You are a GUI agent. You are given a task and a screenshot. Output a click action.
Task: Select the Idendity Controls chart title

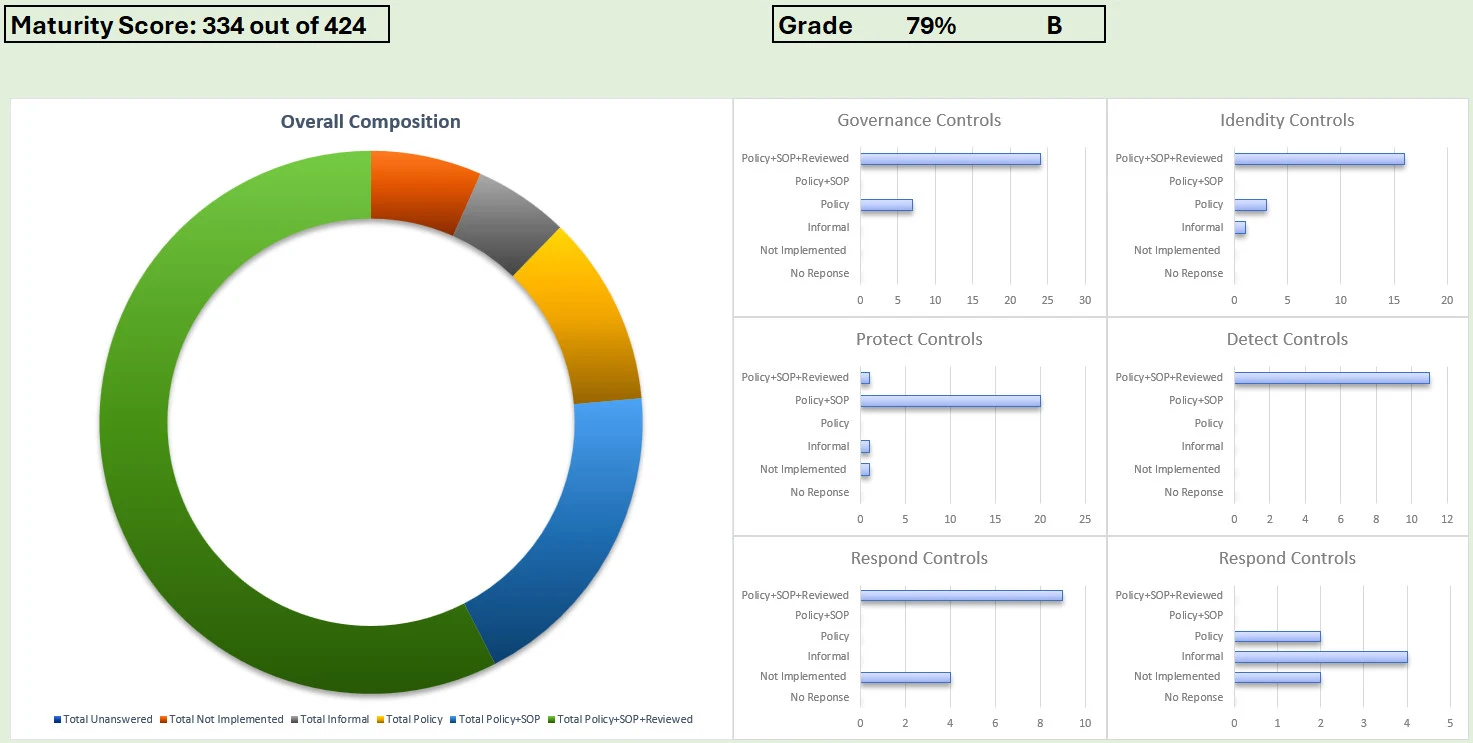coord(1287,120)
